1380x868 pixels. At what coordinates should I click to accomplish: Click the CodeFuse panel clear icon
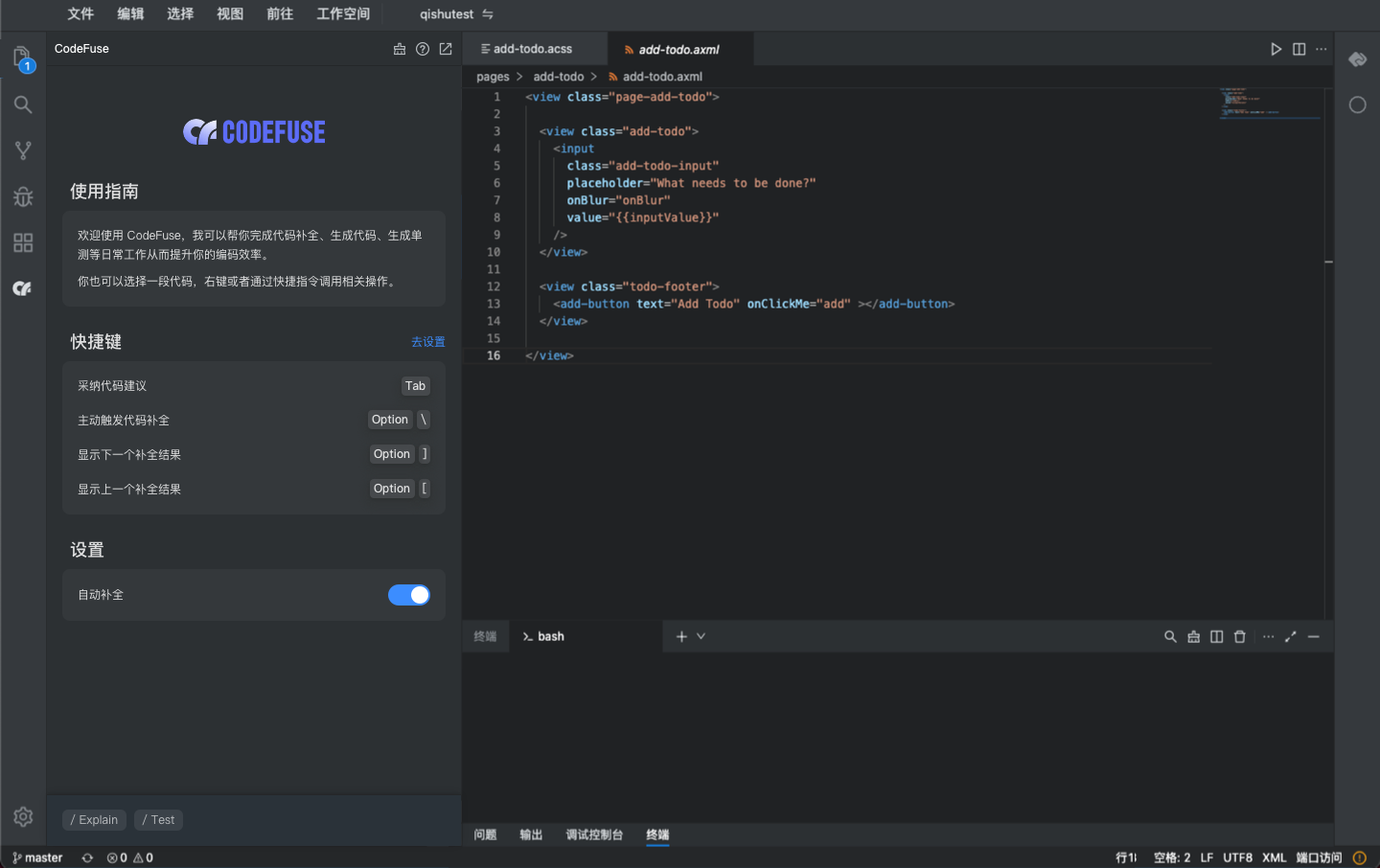click(x=400, y=49)
